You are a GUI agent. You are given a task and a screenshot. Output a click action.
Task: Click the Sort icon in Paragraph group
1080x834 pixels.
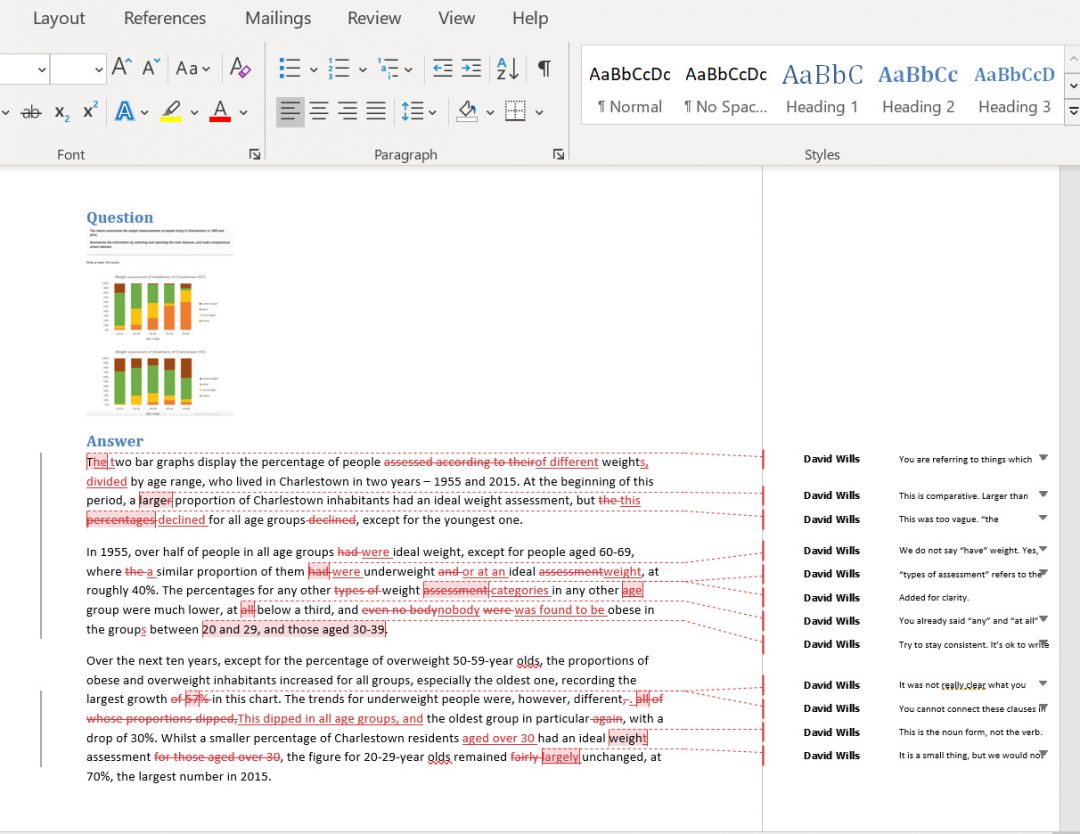(x=505, y=67)
